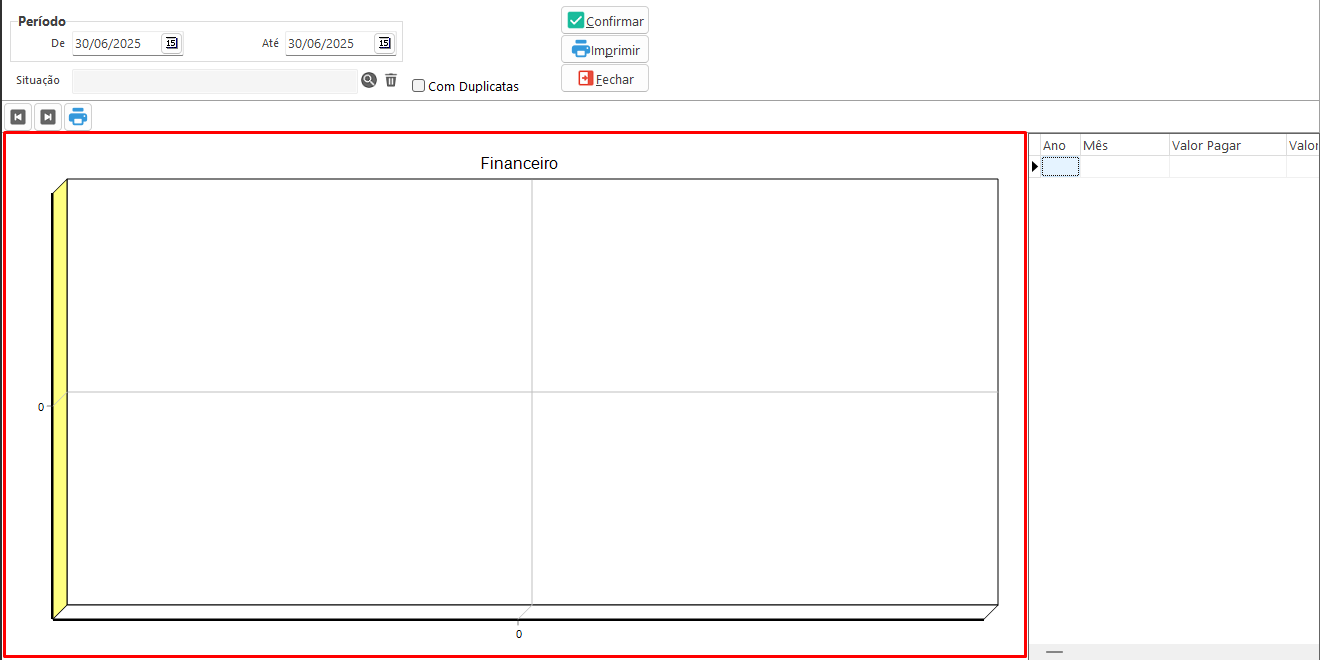The width and height of the screenshot is (1320, 660).
Task: Click the Valor Pagar column header
Action: (1227, 146)
